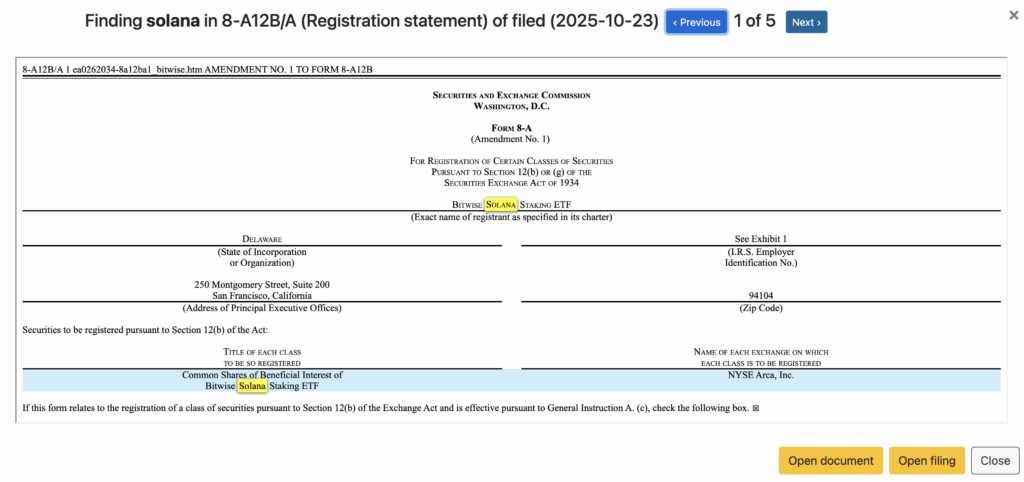Click the 250 Montgomery Street address line
This screenshot has height=482, width=1024.
(x=262, y=284)
